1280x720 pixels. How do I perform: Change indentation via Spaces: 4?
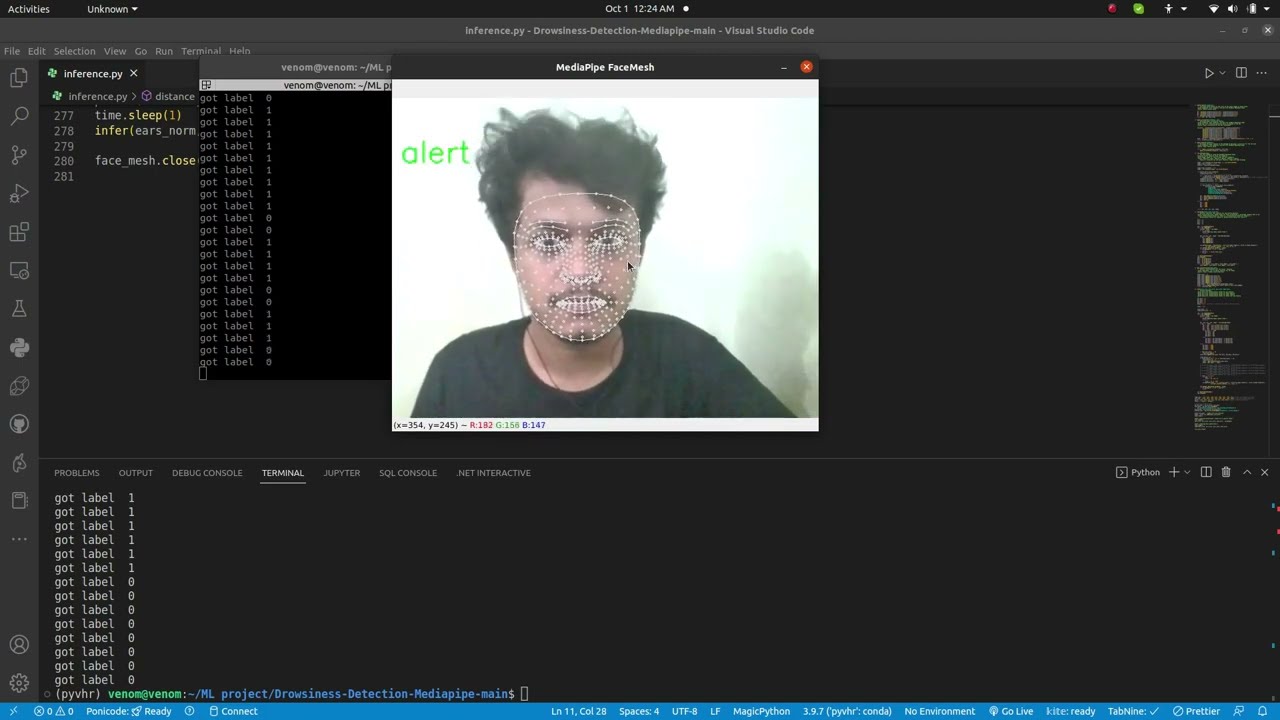pos(639,711)
